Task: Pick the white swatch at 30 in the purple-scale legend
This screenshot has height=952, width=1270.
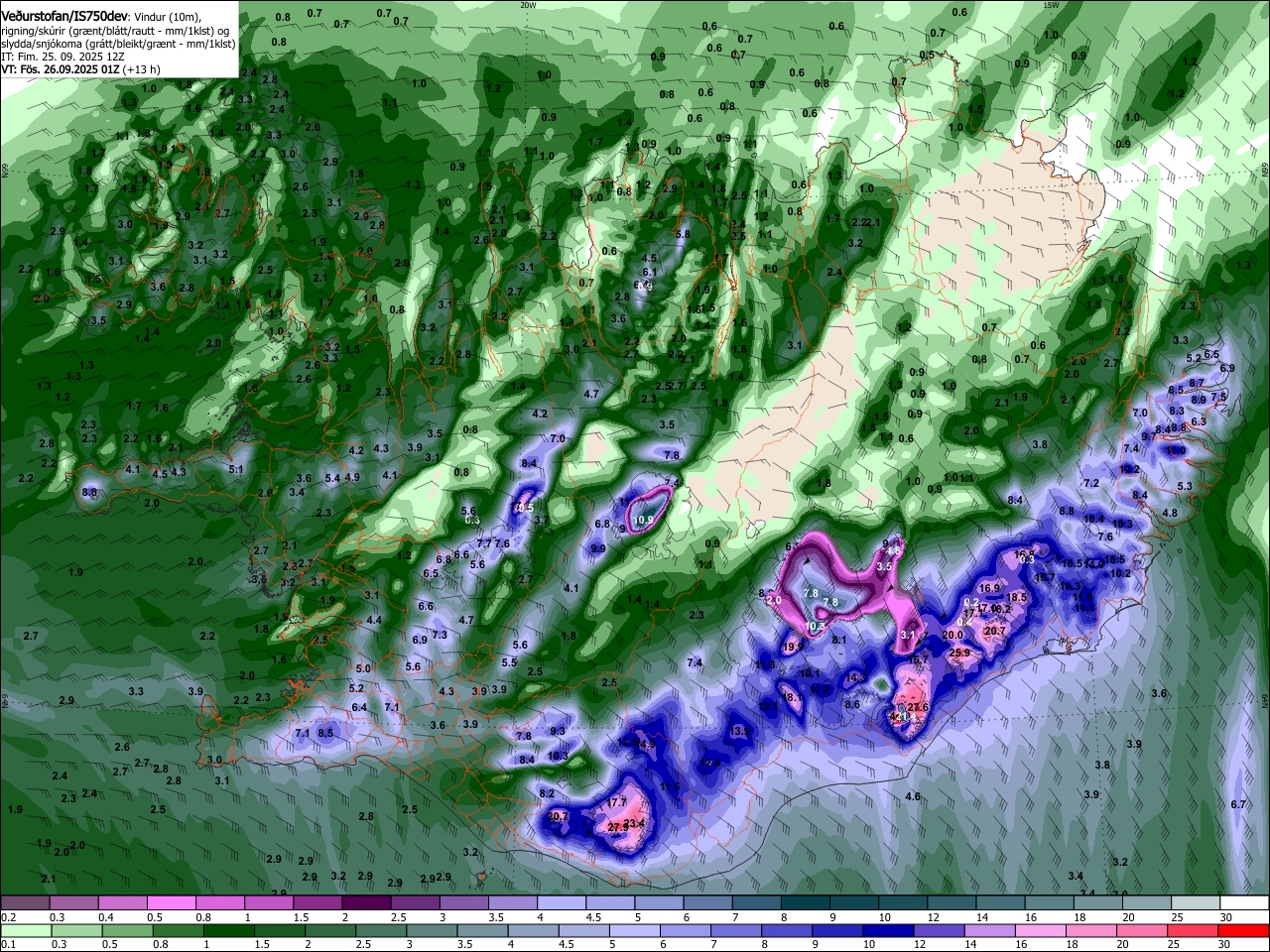Action: pyautogui.click(x=1245, y=903)
